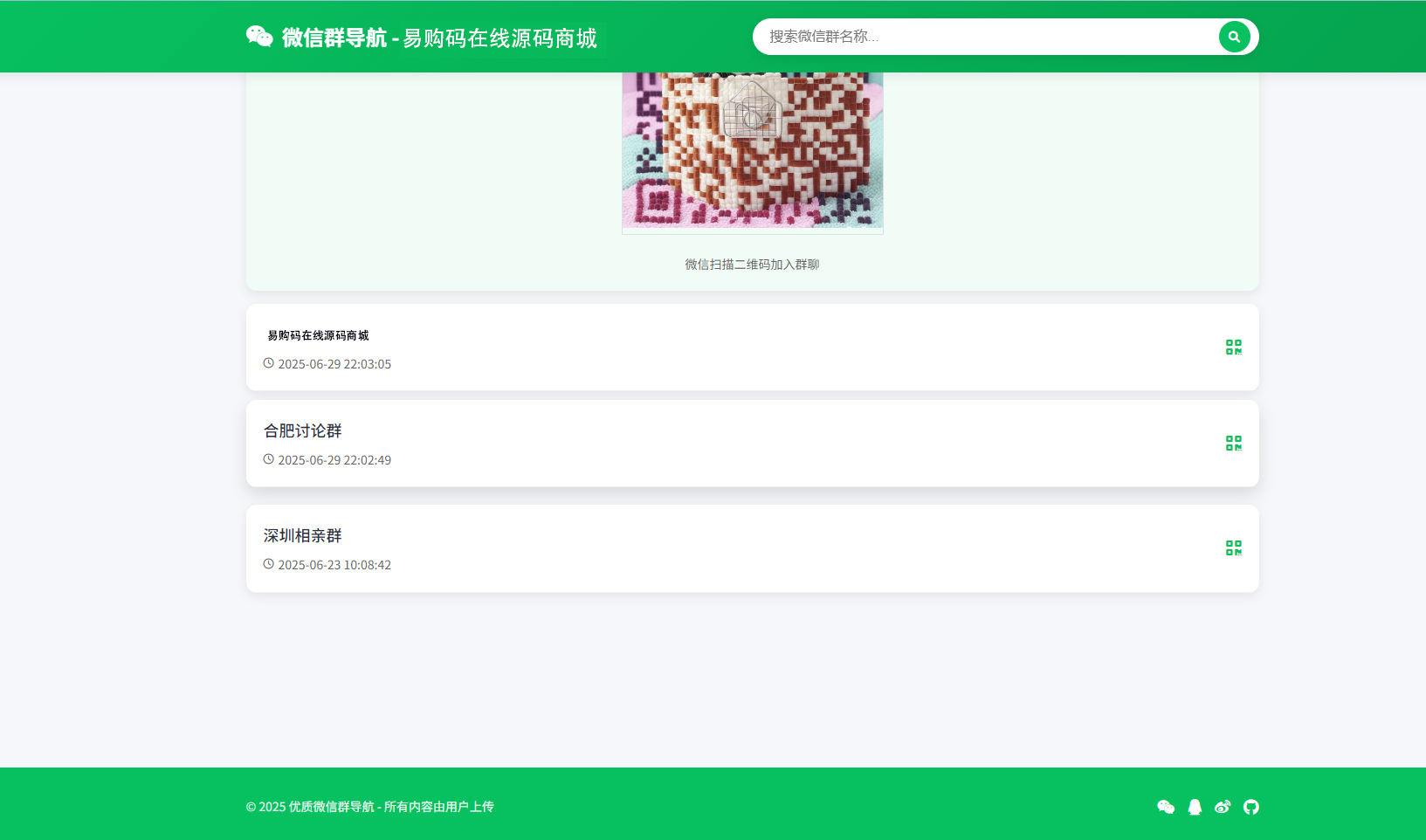Open the QQ penguin icon in the footer

tap(1195, 807)
